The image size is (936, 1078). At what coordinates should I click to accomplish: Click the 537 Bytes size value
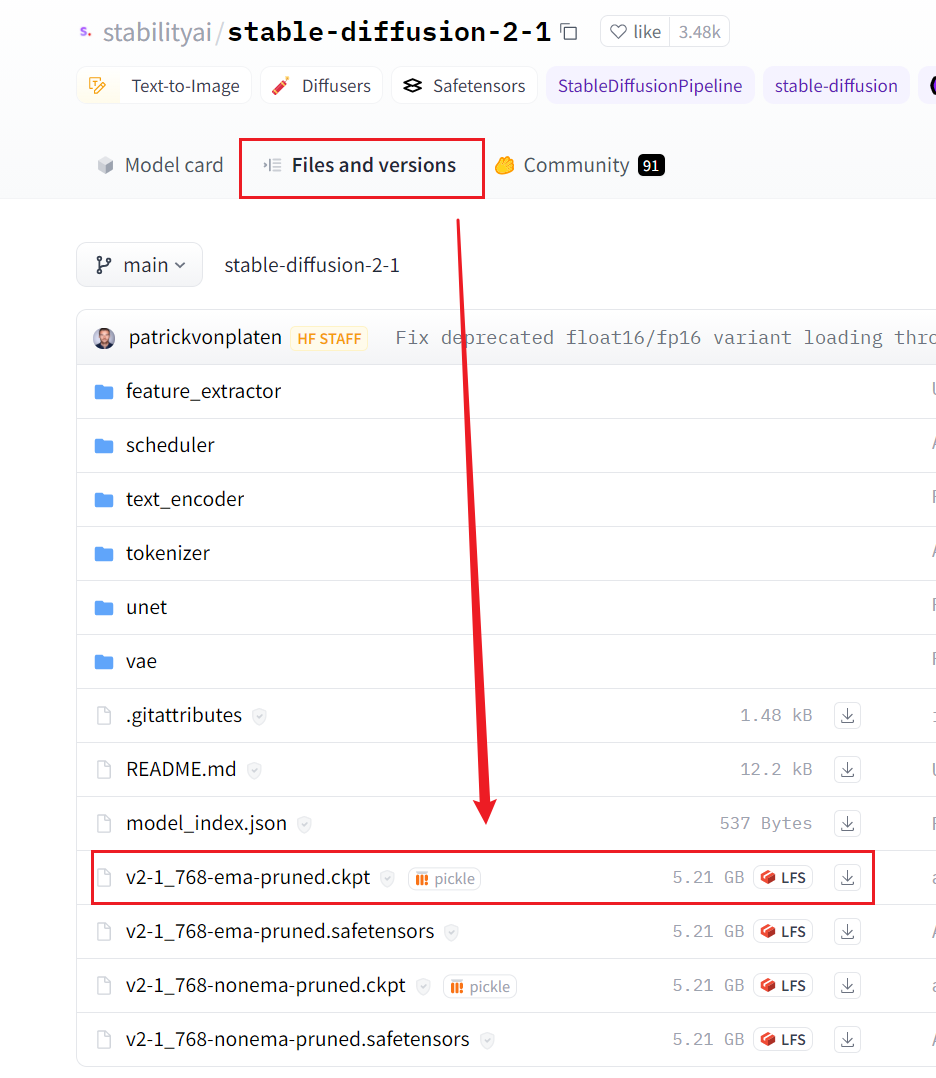[765, 823]
